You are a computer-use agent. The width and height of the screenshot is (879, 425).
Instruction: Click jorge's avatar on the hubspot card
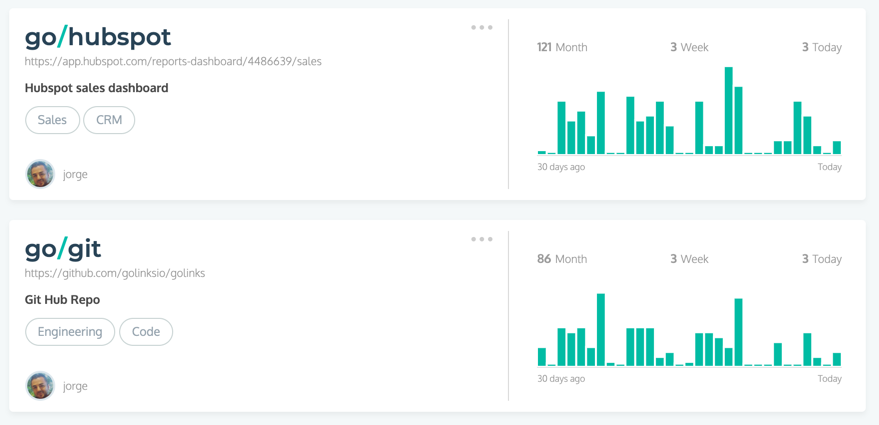point(40,174)
